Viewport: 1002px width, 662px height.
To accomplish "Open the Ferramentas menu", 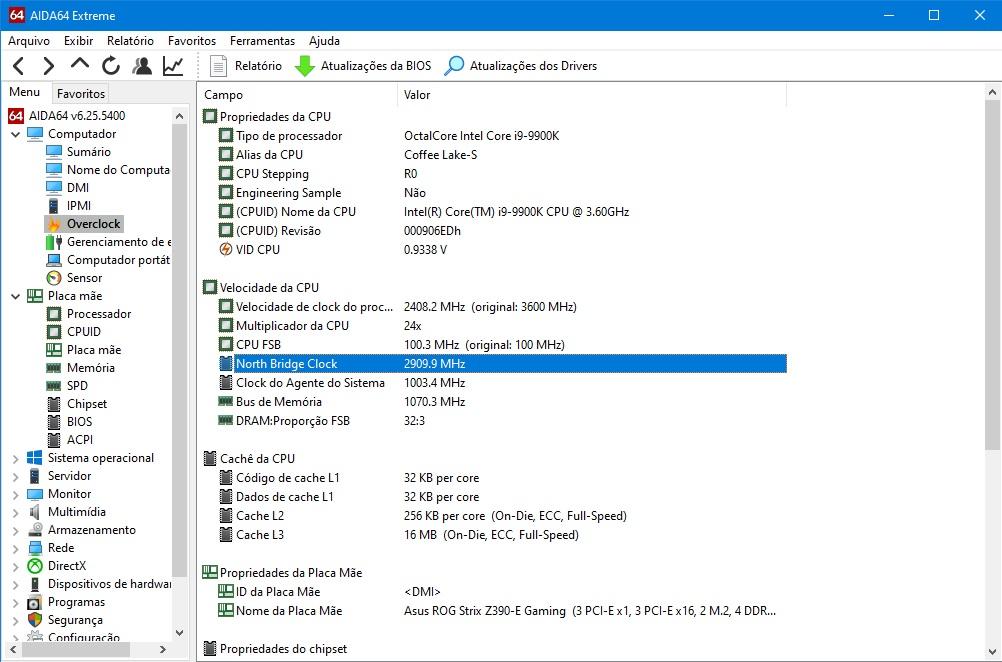I will point(263,41).
